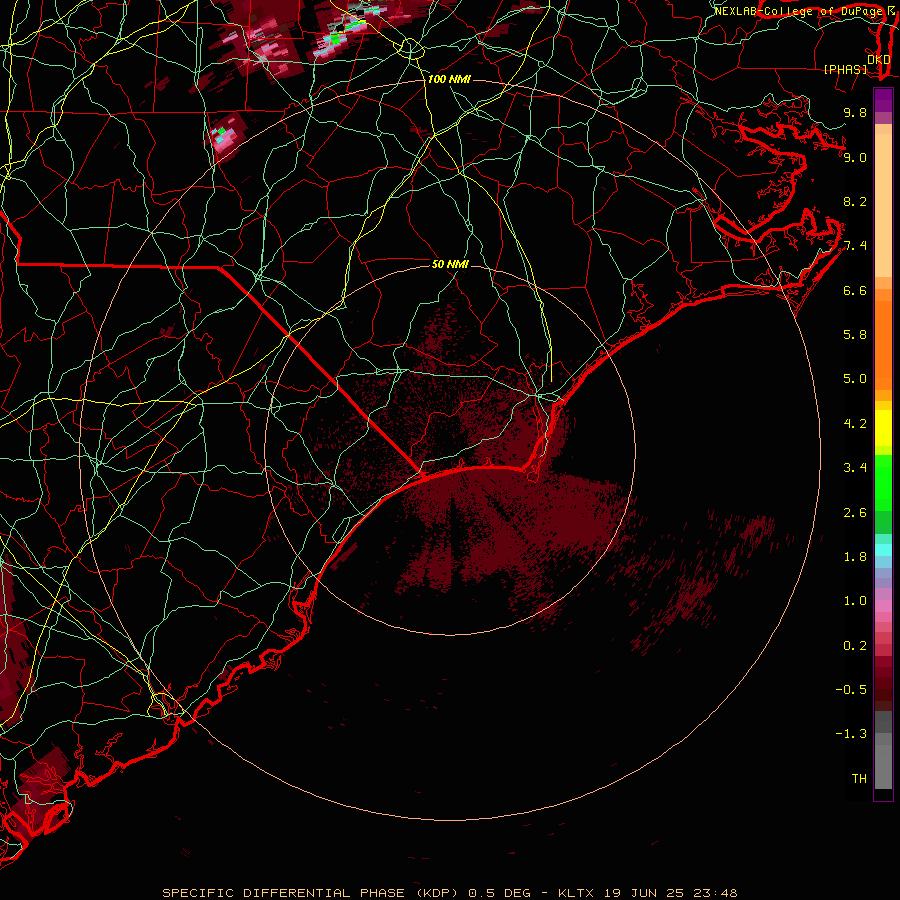Click the -0.5 scale value

[851, 690]
